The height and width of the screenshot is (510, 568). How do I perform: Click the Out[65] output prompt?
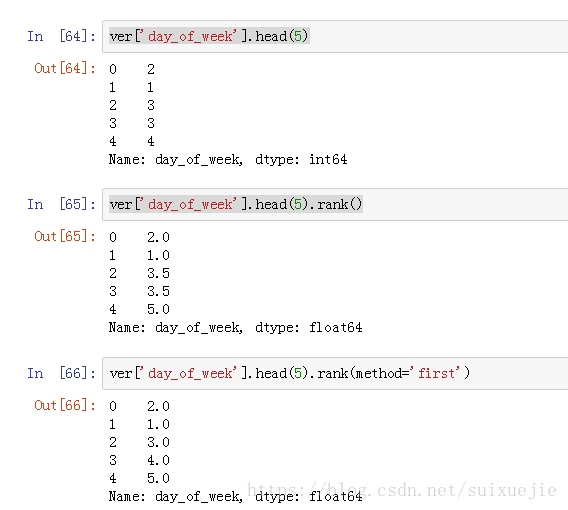(65, 236)
